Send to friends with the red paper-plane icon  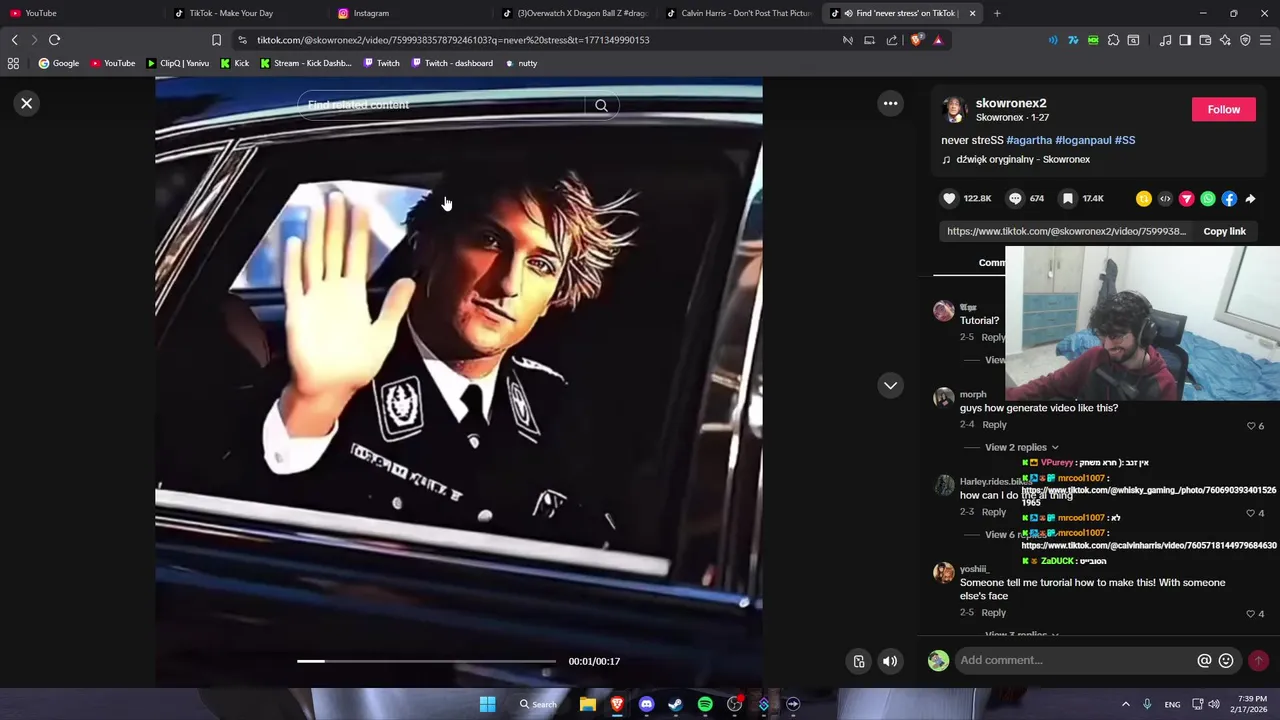1186,199
